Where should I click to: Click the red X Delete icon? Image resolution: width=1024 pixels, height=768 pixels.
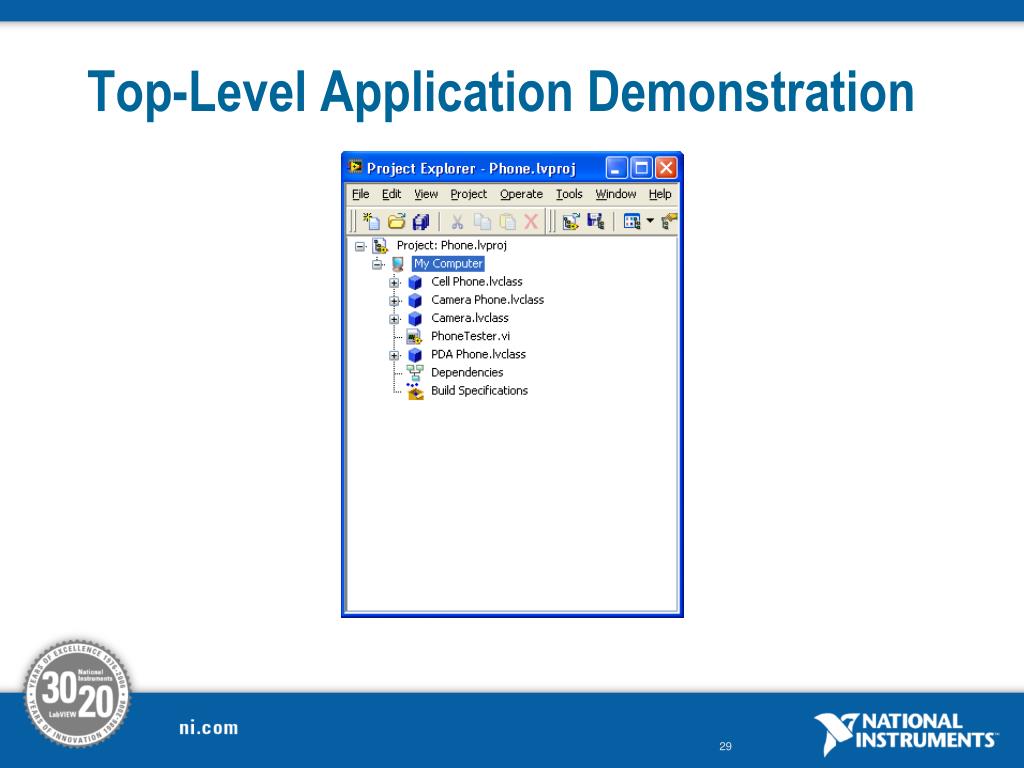pyautogui.click(x=531, y=221)
